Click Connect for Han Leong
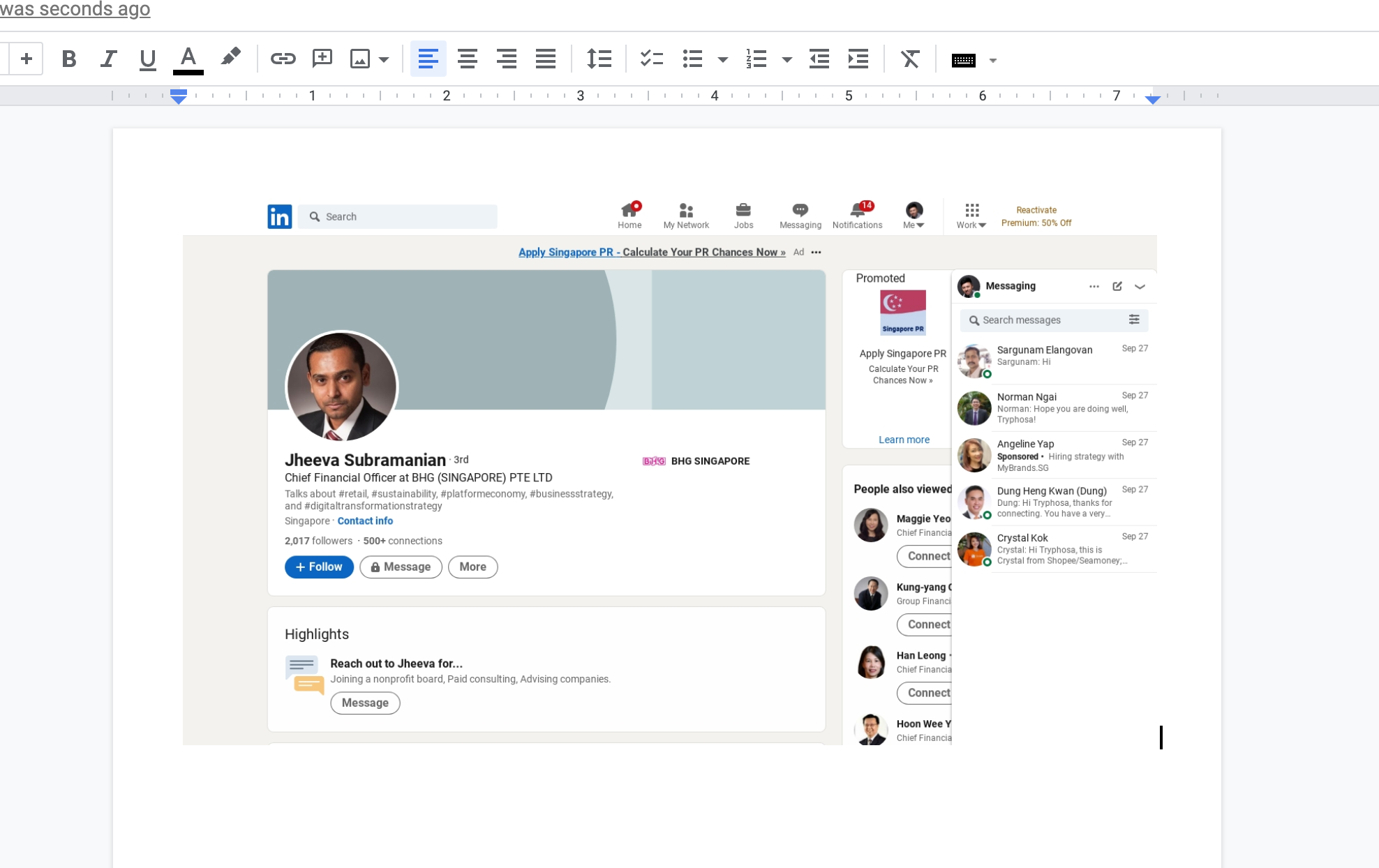 925,693
